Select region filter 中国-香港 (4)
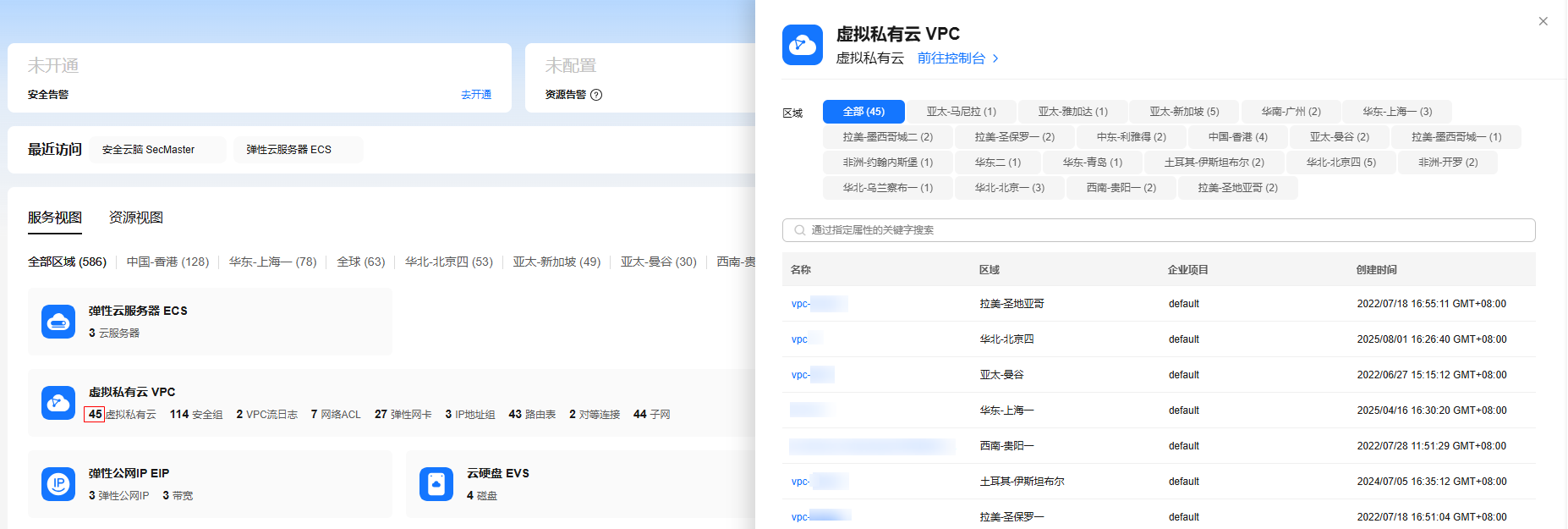 coord(1238,137)
